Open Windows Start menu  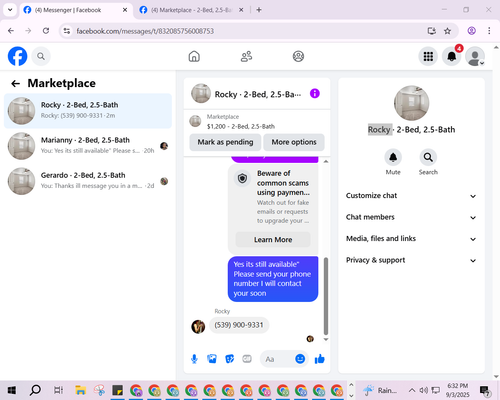12,390
